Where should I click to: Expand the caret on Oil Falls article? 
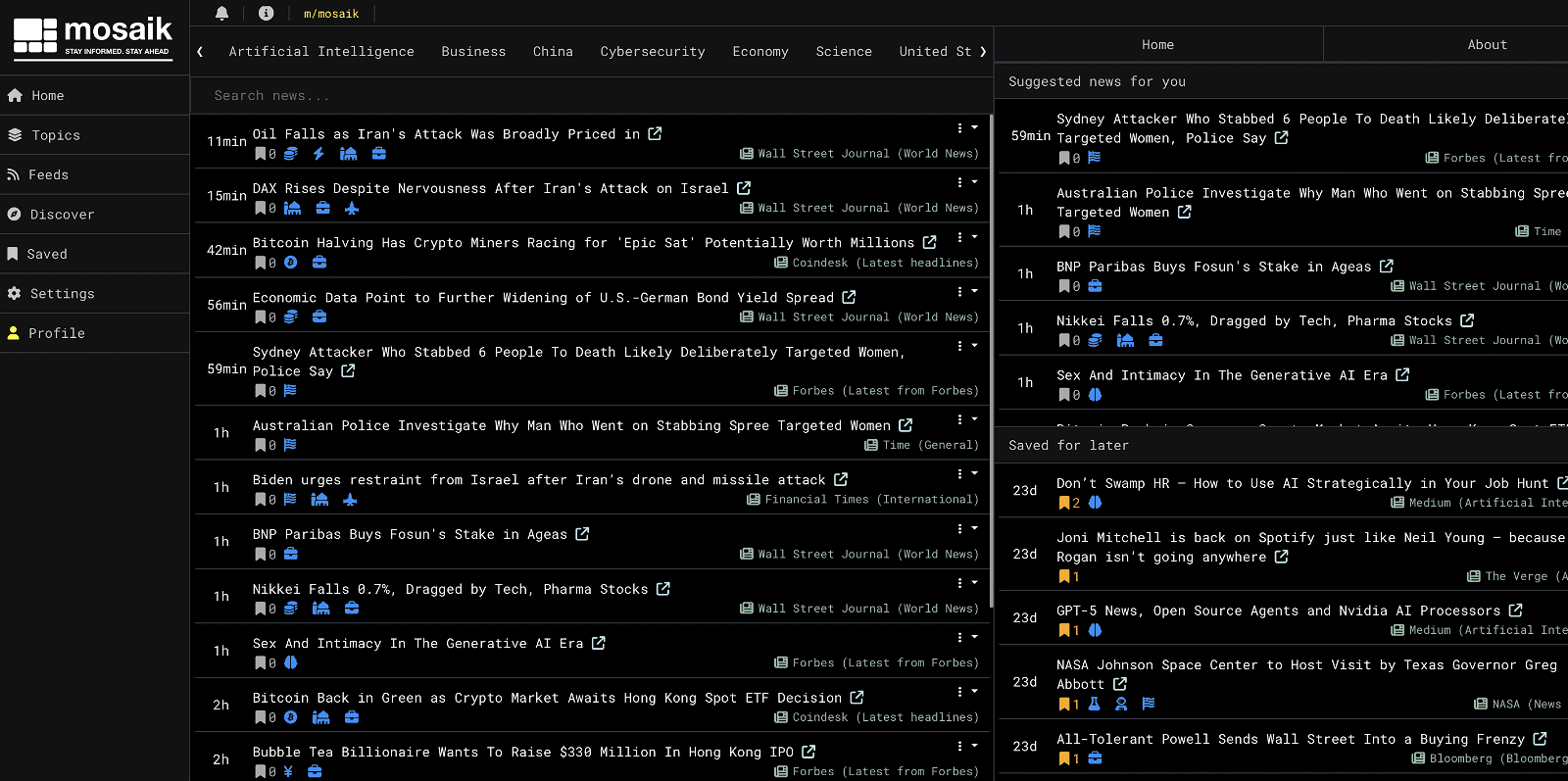(974, 127)
